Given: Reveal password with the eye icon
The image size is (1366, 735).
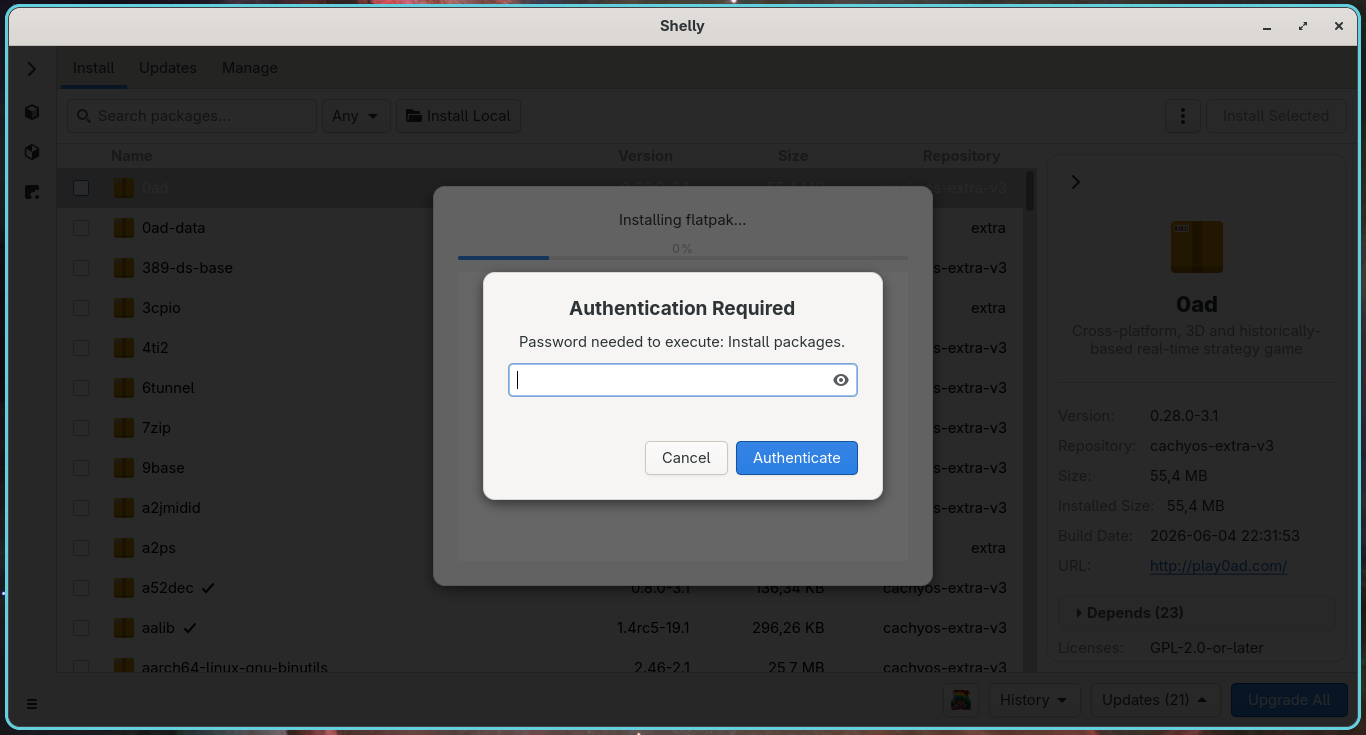Looking at the screenshot, I should point(840,380).
